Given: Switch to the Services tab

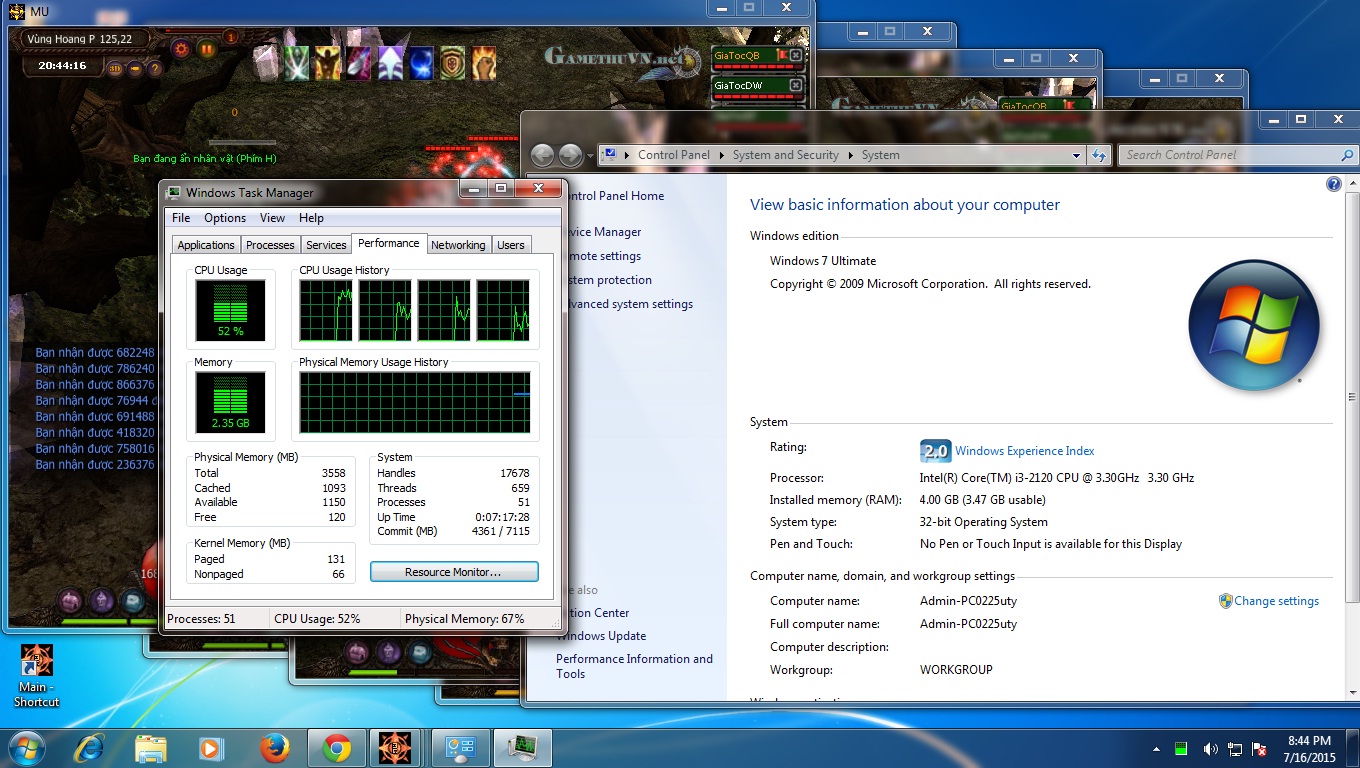Looking at the screenshot, I should point(326,245).
